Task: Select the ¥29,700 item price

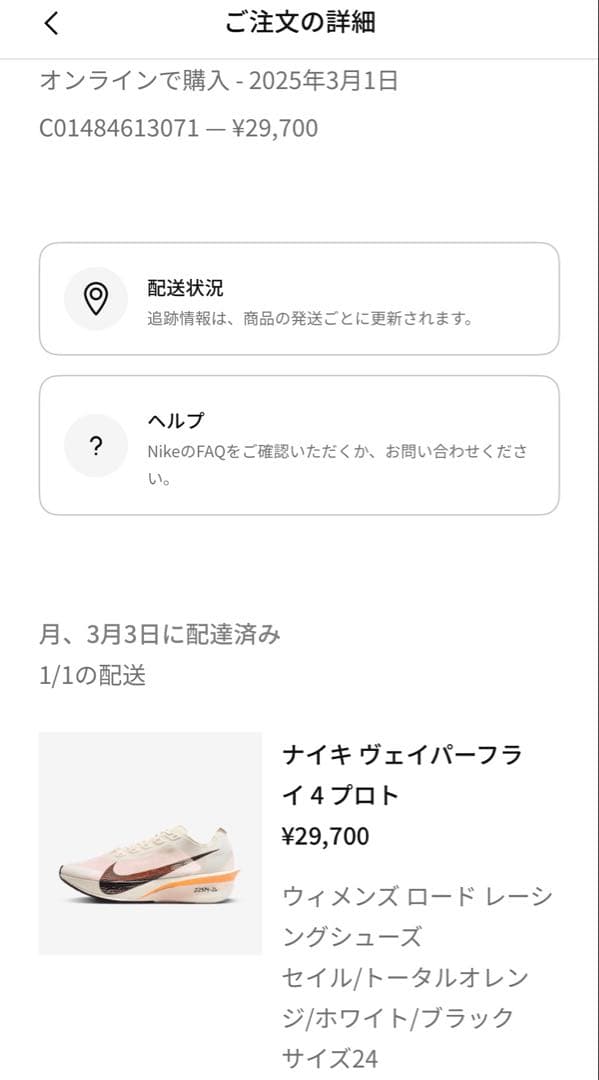Action: 325,836
